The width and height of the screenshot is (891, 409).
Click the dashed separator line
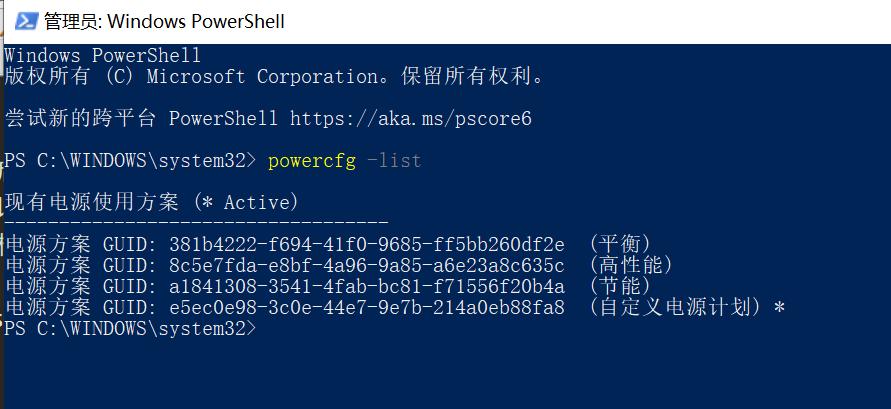[x=197, y=222]
